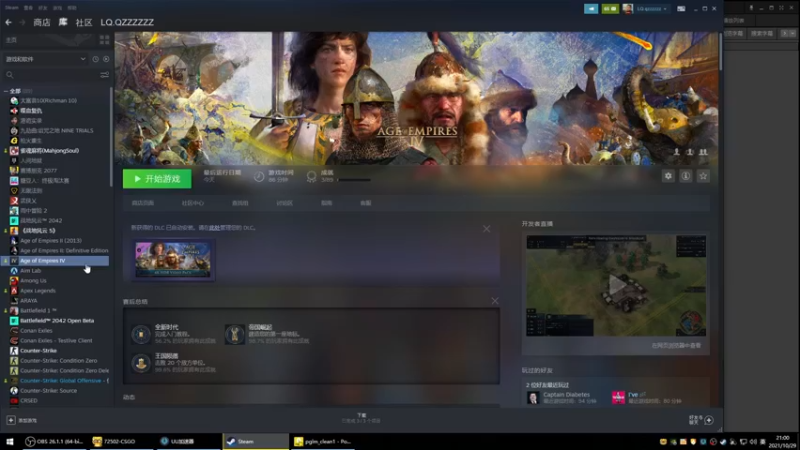Click the pink friend avatar I've
The width and height of the screenshot is (800, 450).
click(x=618, y=398)
